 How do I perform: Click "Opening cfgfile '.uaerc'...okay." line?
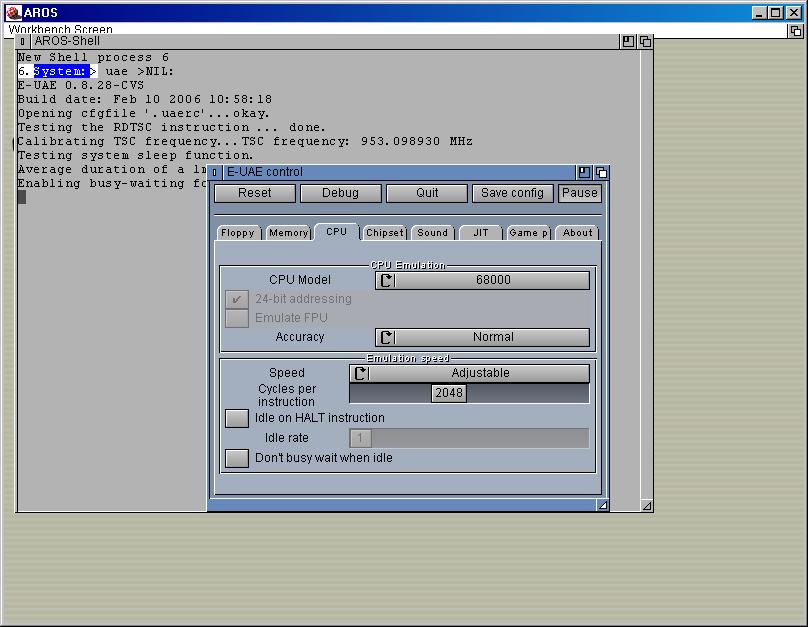point(143,113)
